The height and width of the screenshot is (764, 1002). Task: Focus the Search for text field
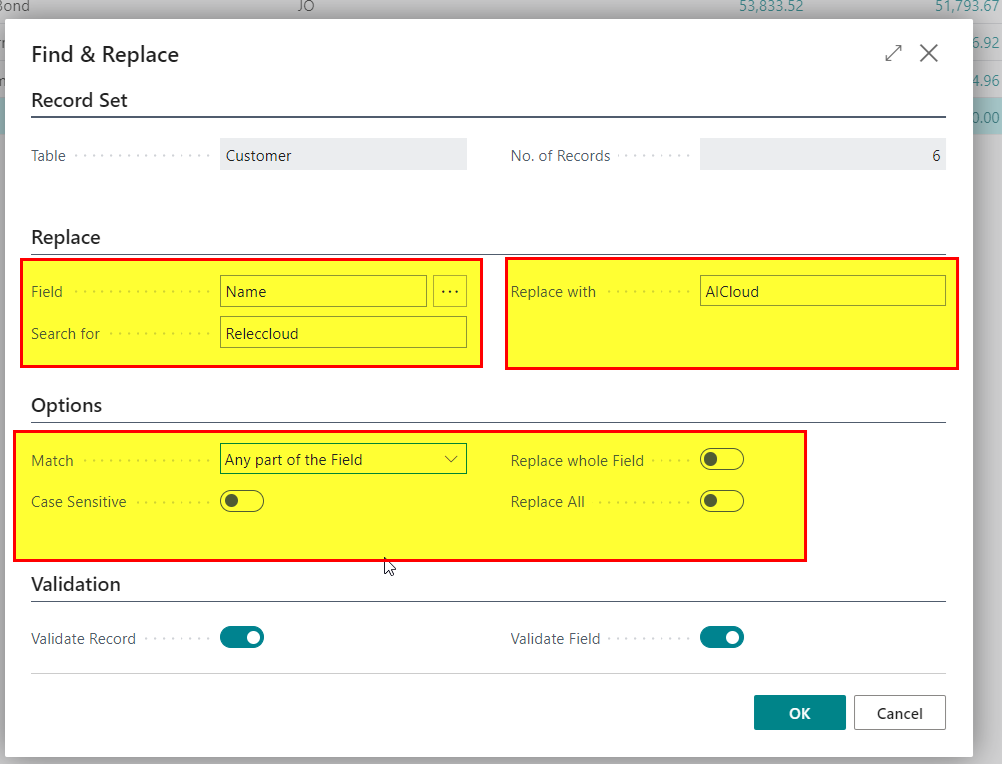(343, 333)
